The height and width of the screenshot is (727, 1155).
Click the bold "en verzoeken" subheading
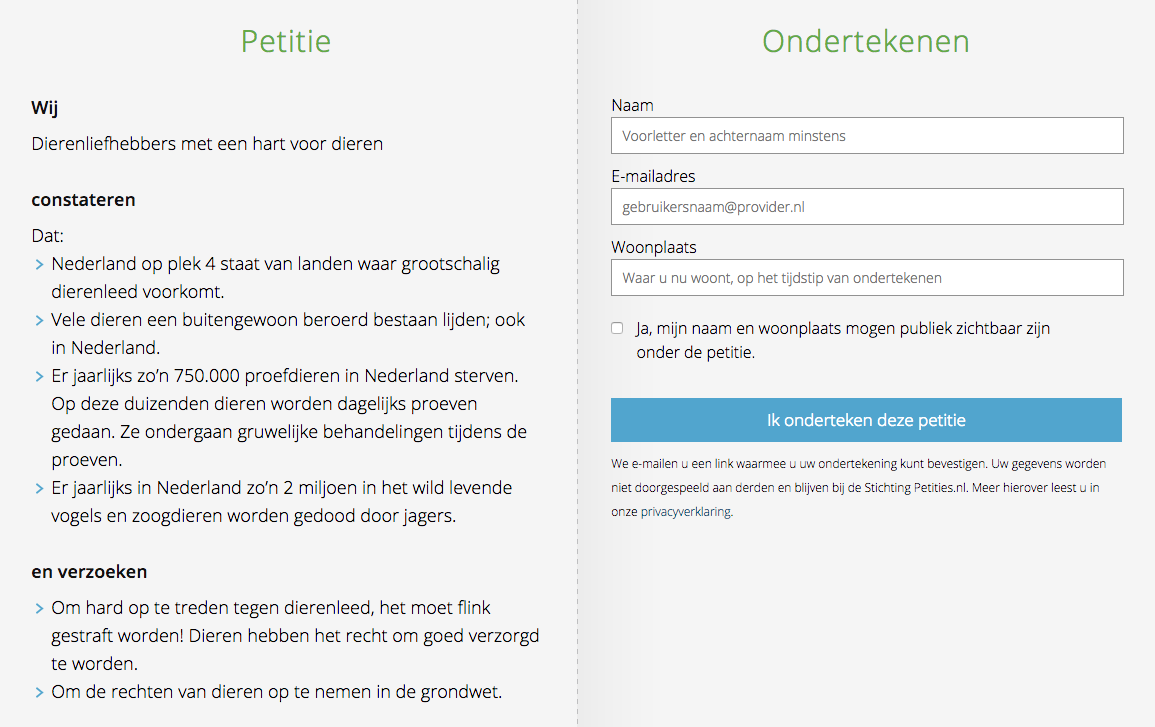pos(89,572)
